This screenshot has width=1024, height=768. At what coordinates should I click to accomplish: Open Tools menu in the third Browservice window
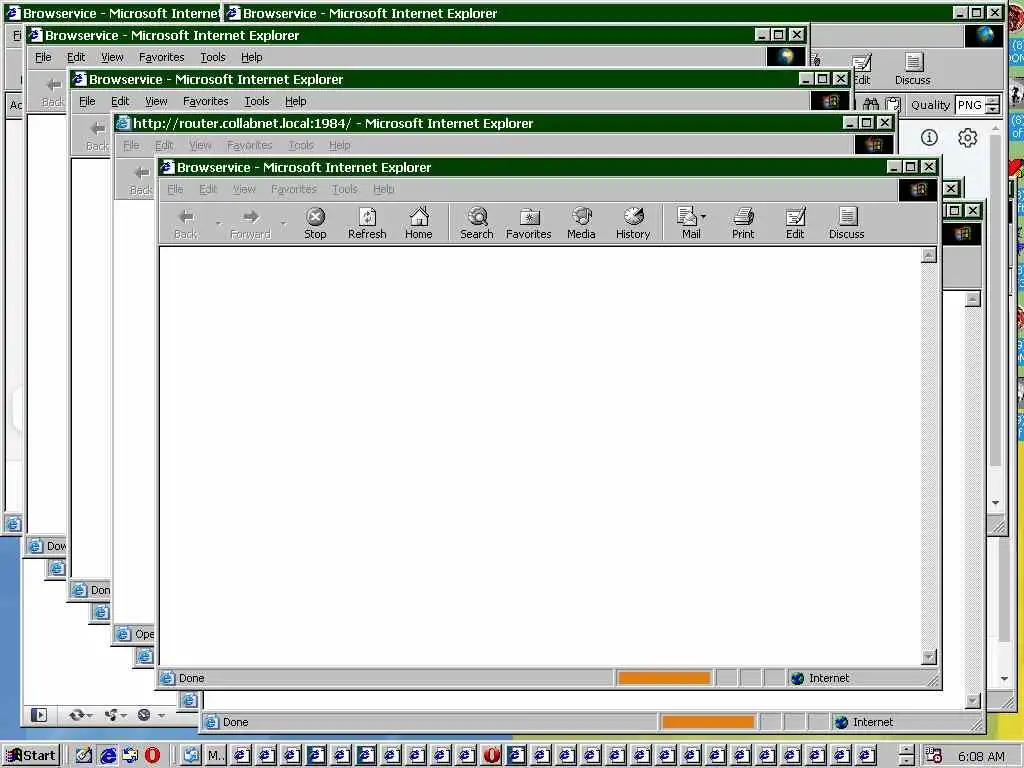click(x=257, y=101)
